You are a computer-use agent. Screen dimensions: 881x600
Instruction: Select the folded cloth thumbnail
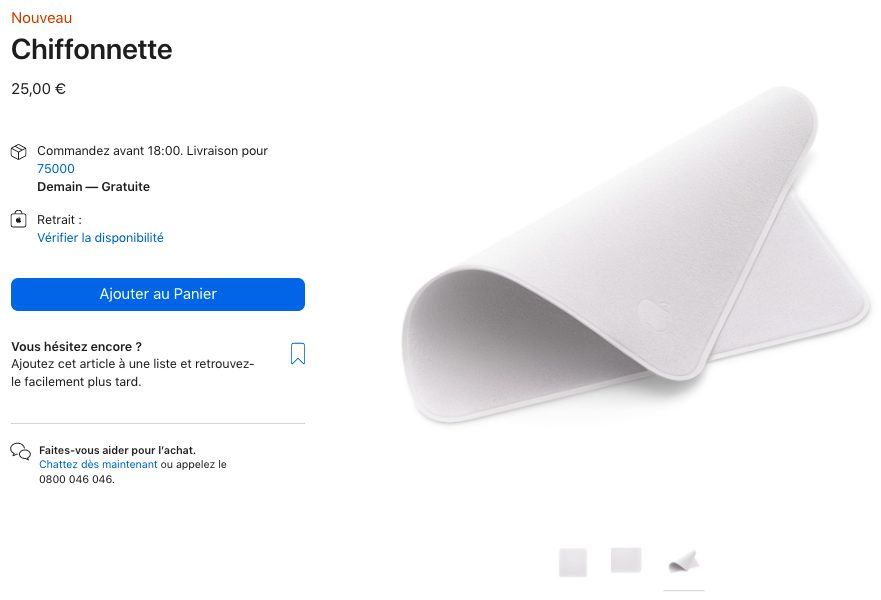tap(684, 561)
